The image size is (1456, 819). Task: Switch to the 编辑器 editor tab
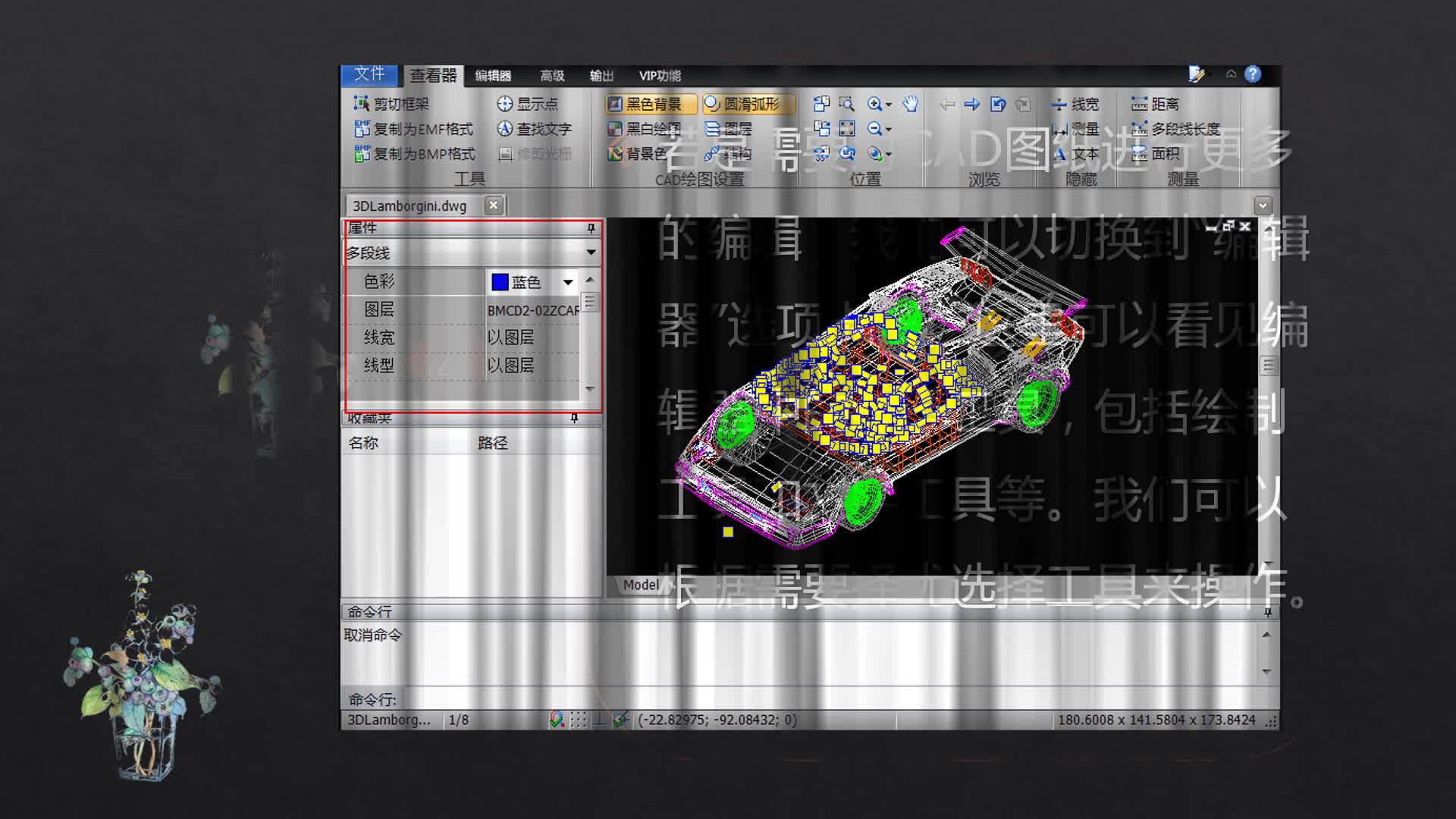[493, 76]
